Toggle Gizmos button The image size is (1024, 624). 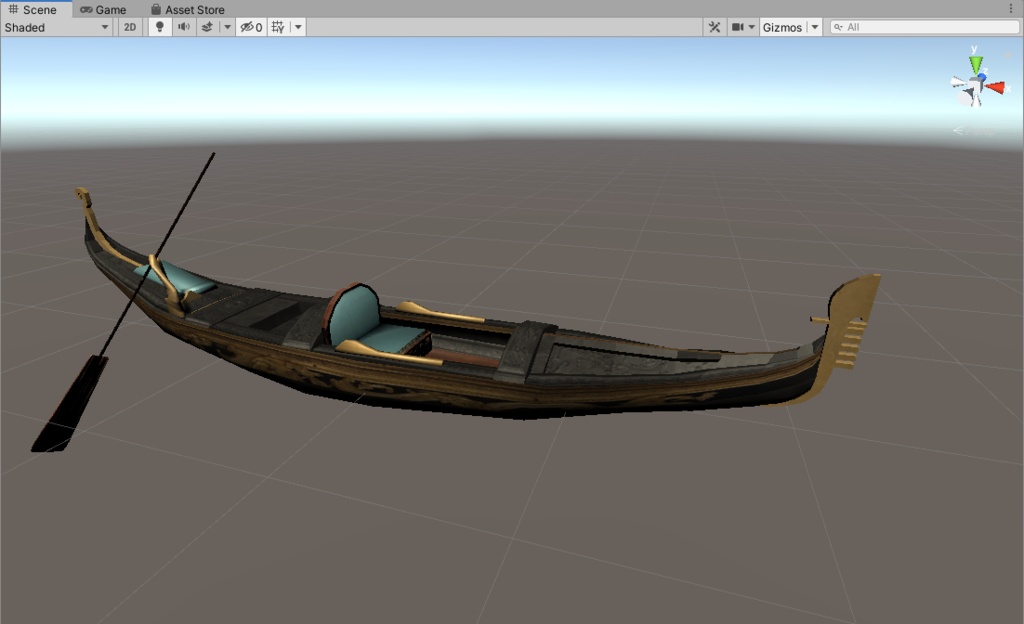click(x=782, y=27)
